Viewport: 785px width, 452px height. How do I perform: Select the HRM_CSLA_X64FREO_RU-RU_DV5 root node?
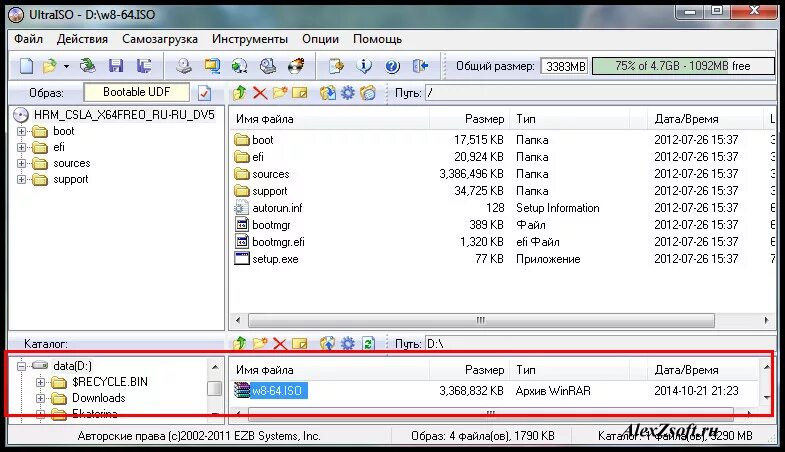pos(124,115)
